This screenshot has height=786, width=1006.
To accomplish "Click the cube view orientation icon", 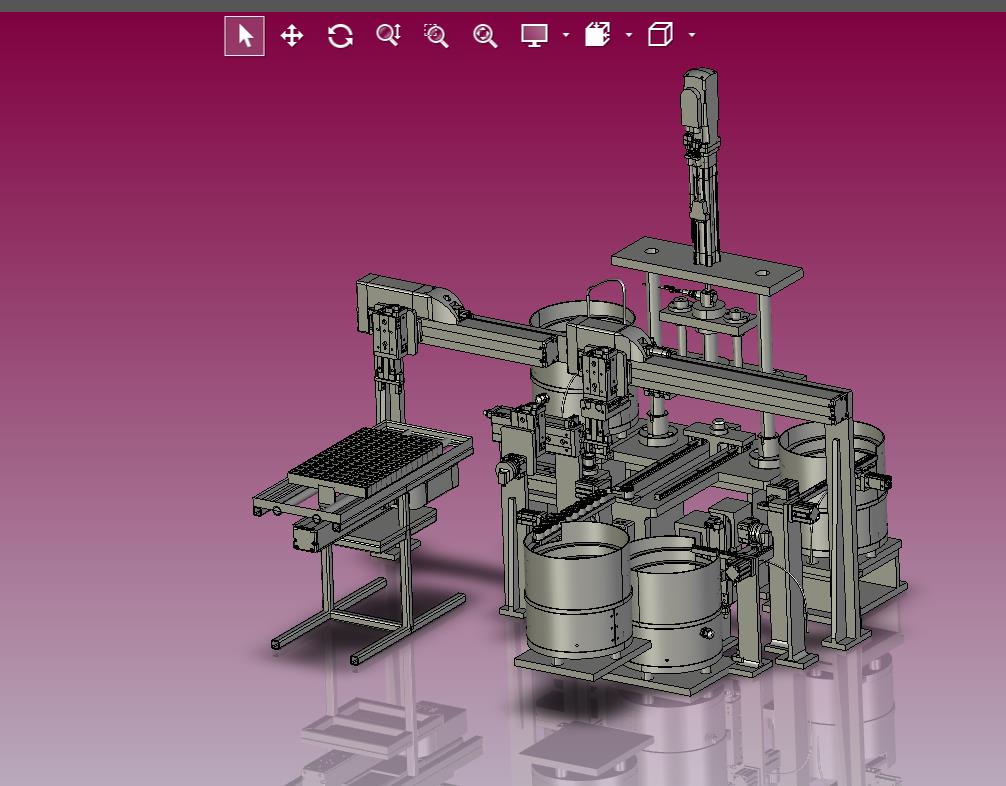I will coord(660,36).
